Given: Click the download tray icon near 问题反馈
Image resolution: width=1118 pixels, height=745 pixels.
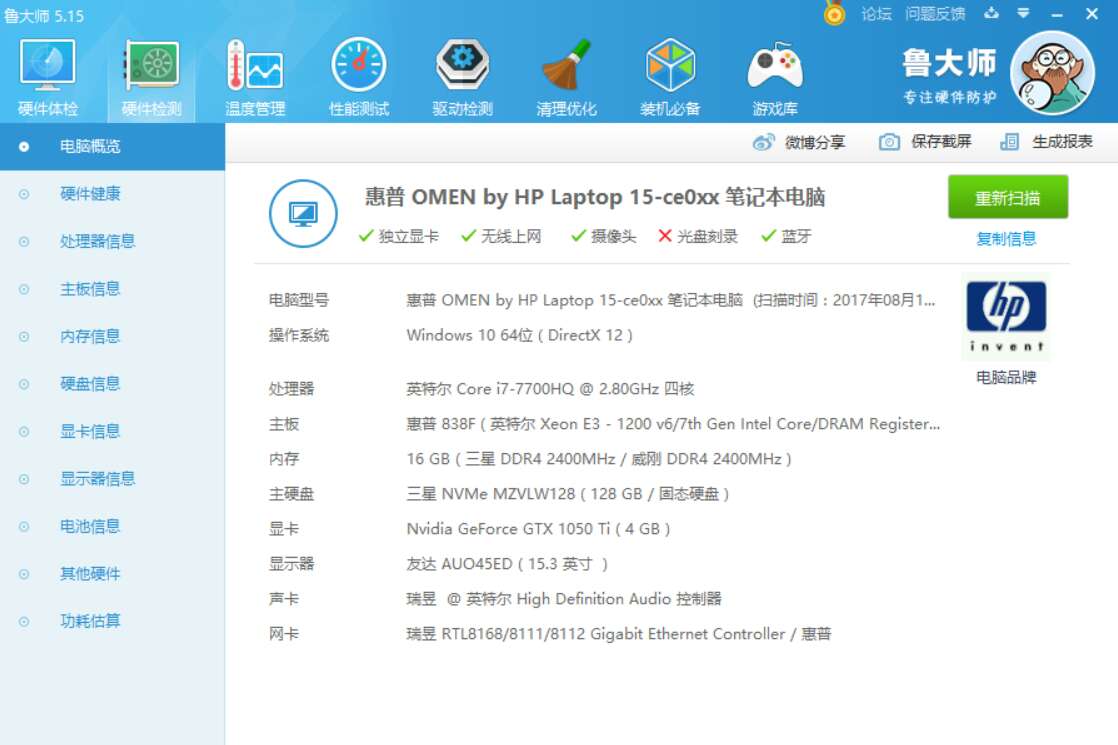Looking at the screenshot, I should 991,13.
